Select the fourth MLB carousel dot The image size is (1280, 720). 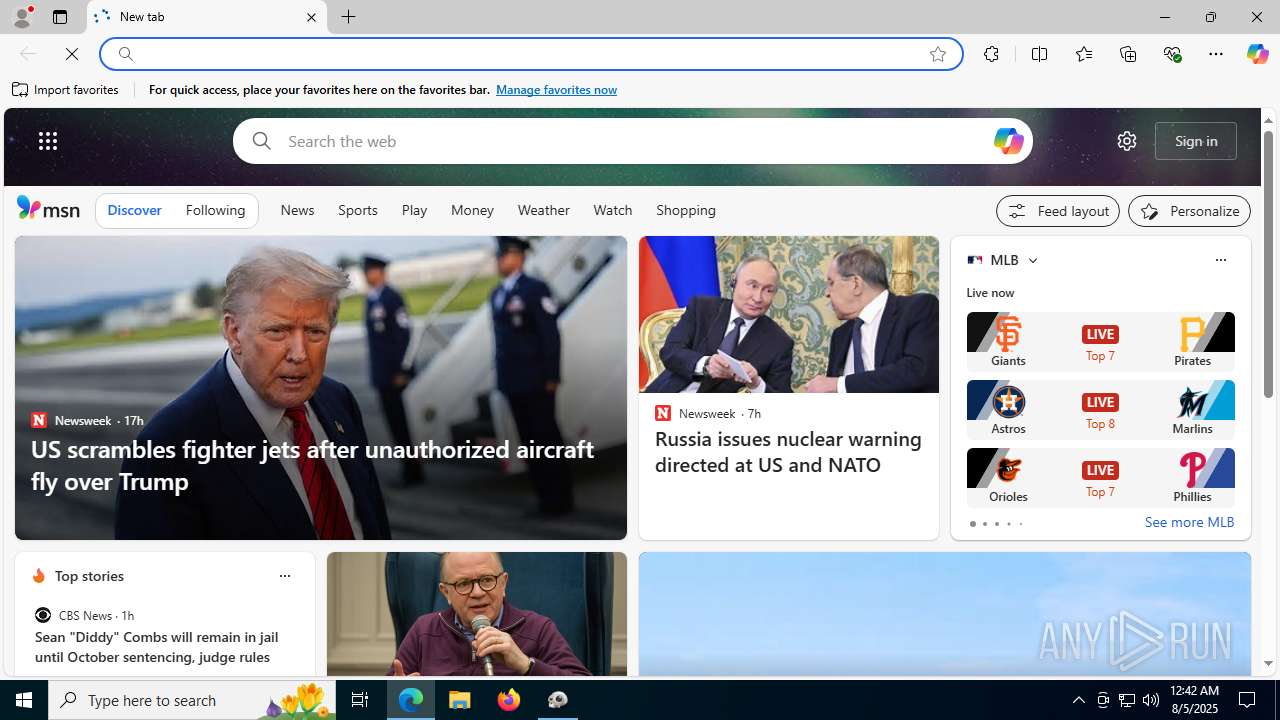(1008, 524)
